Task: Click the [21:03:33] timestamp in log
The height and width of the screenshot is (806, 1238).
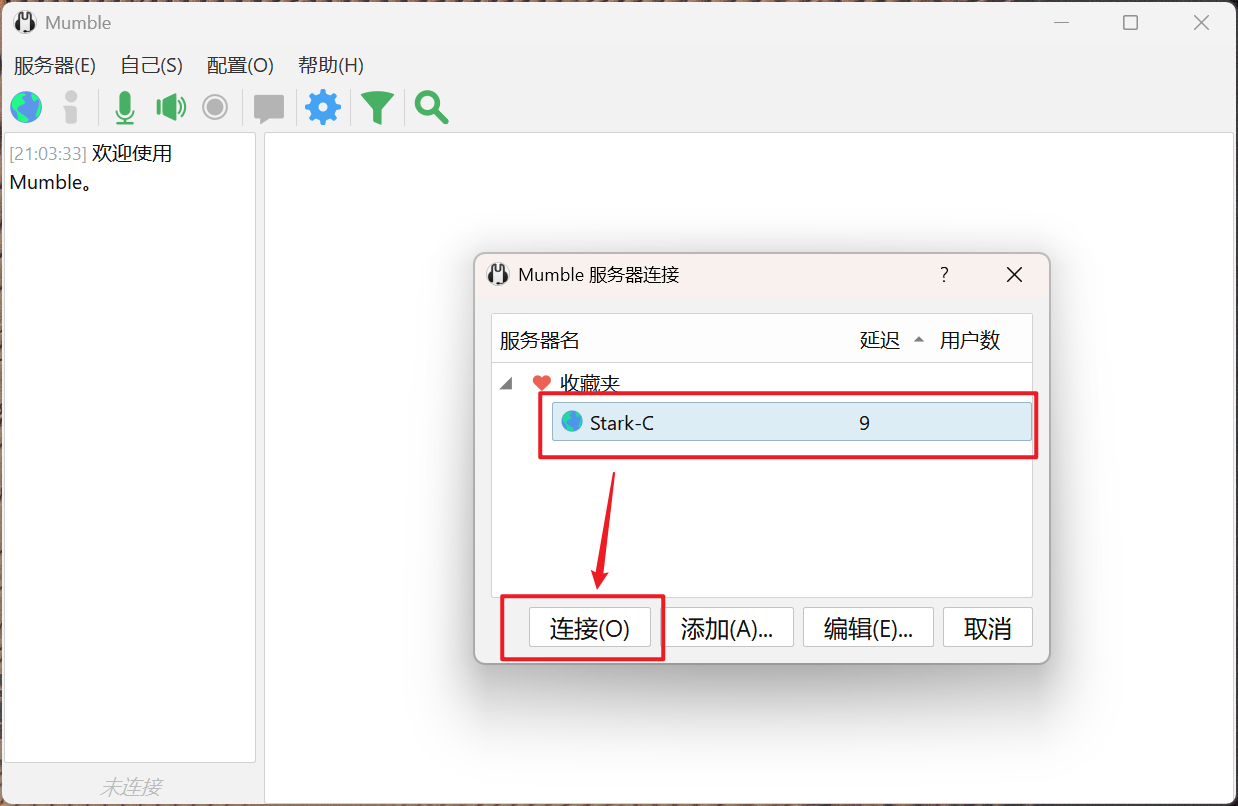Action: (x=48, y=154)
